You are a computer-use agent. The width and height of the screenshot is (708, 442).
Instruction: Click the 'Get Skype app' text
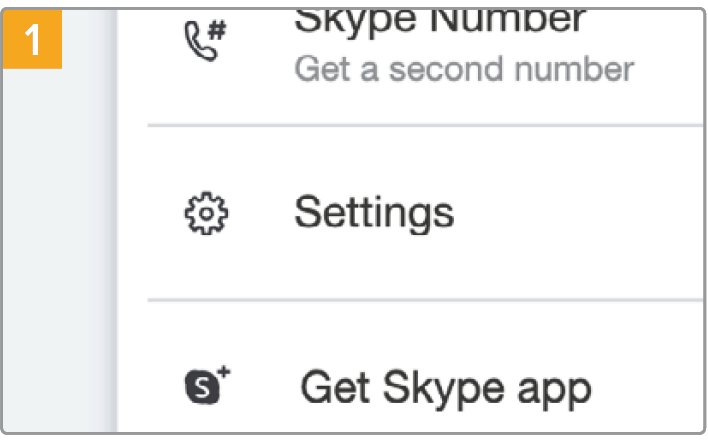point(445,386)
